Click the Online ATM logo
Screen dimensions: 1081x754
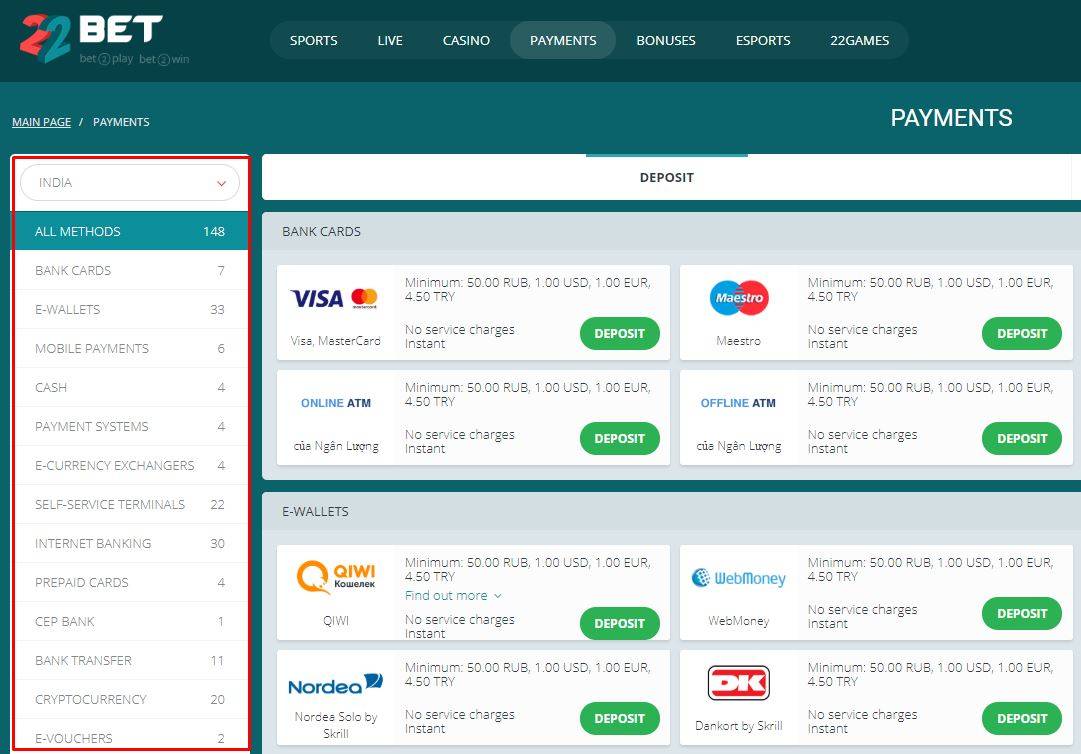[336, 403]
